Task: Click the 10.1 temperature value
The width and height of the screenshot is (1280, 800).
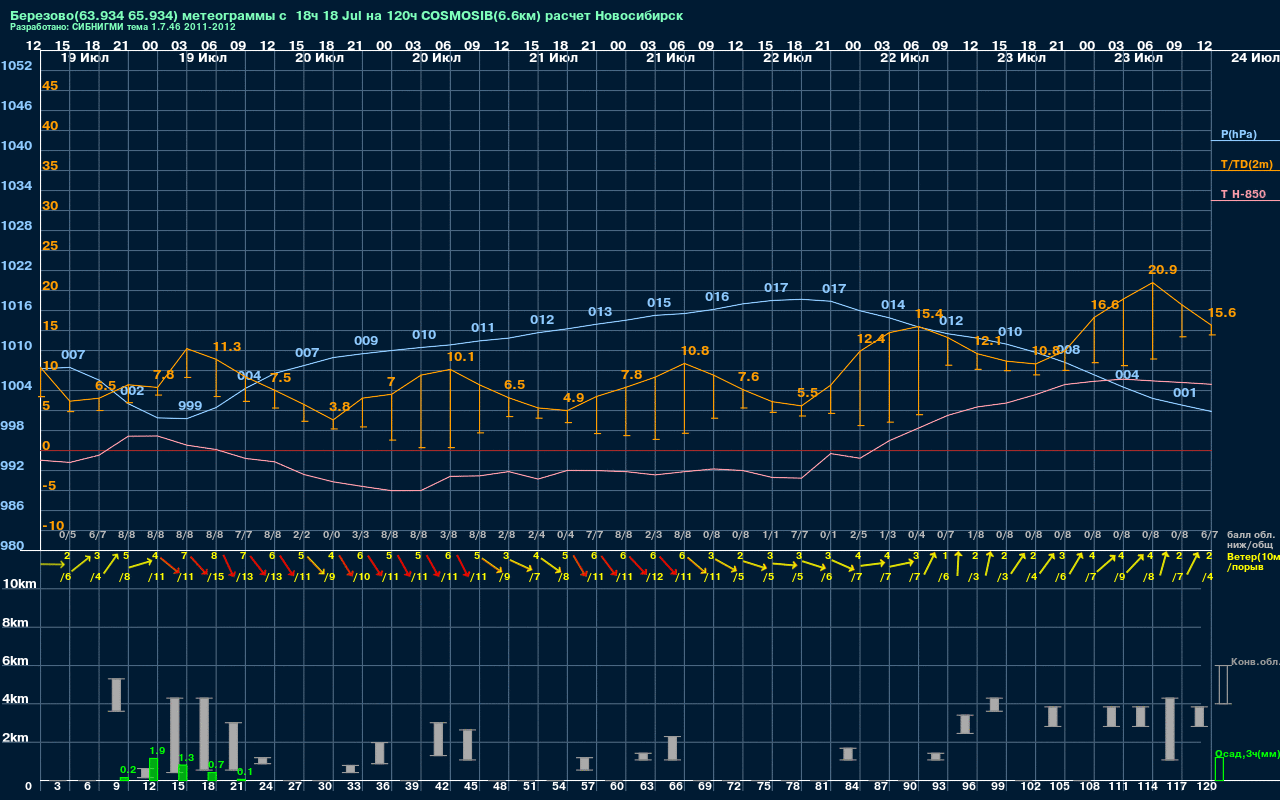Action: point(460,357)
